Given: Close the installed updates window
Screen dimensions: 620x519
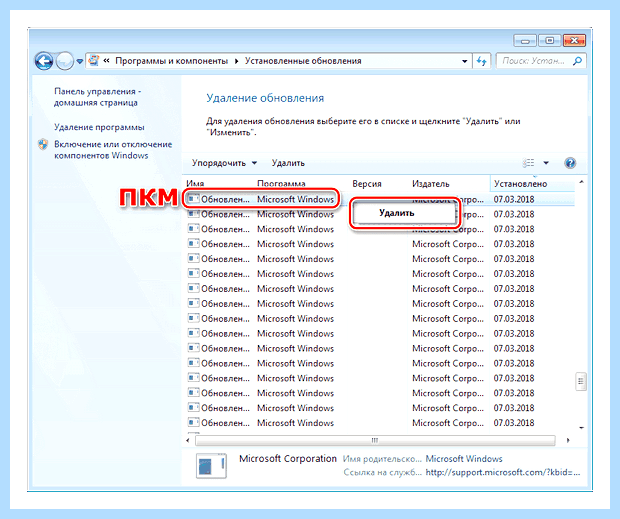Looking at the screenshot, I should point(574,41).
